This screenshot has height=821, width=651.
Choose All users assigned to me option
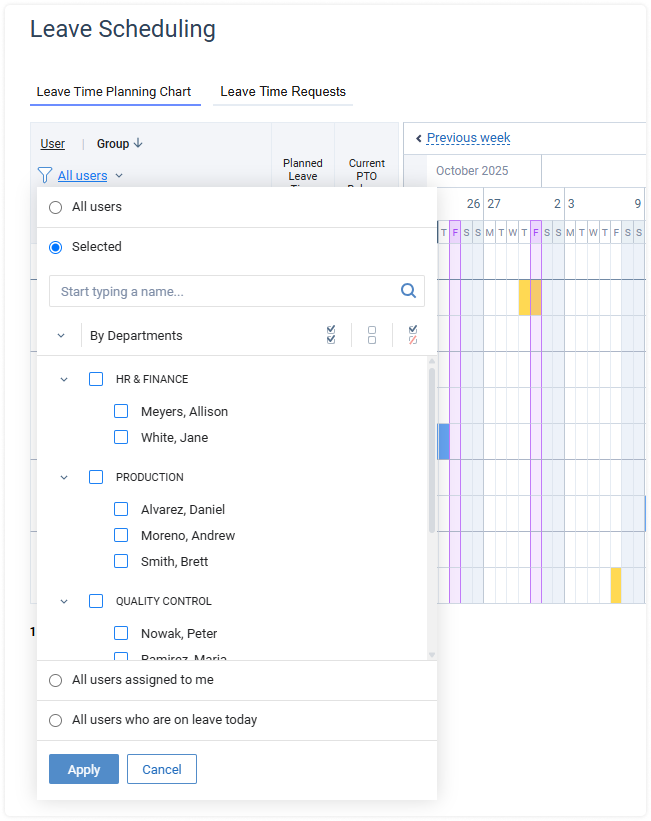(56, 680)
